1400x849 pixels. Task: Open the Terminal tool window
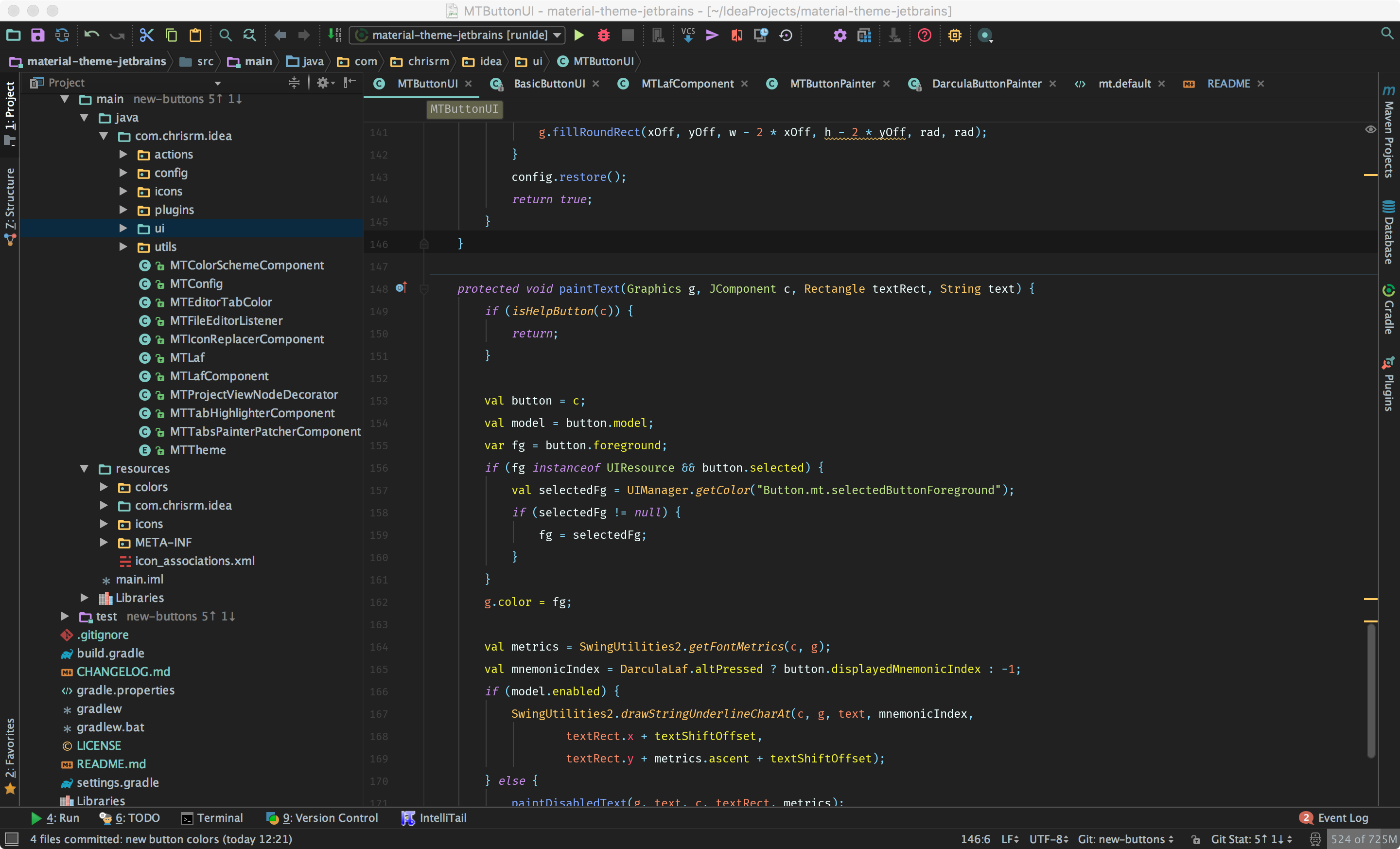pos(212,818)
